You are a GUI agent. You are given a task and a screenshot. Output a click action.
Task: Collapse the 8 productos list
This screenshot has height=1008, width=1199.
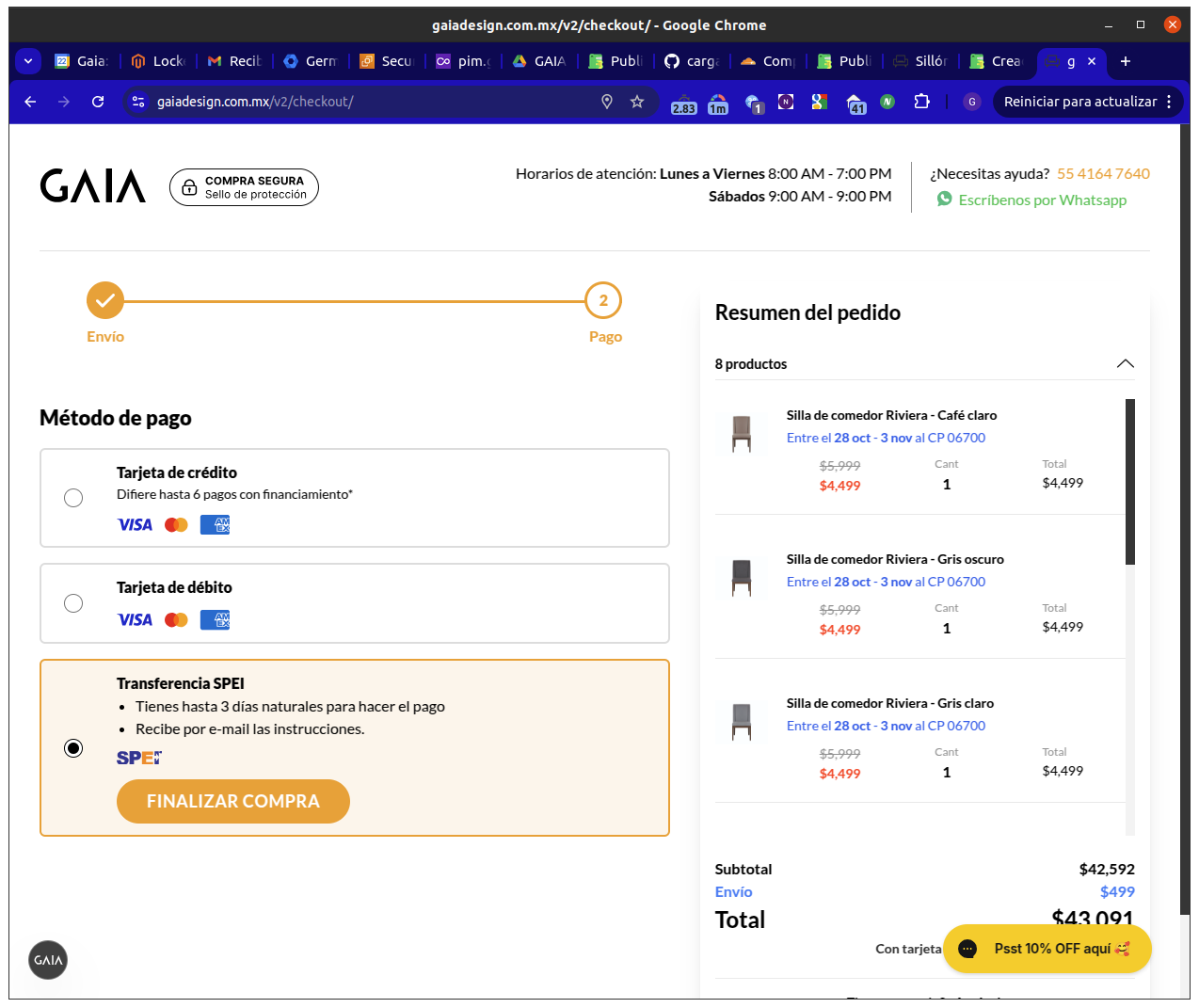[x=1125, y=364]
